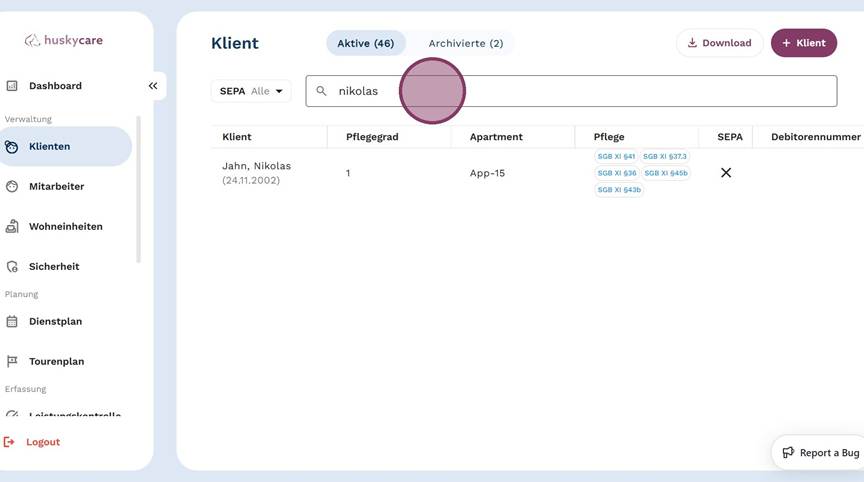Viewport: 864px width, 482px height.
Task: Click the Dashboard chart icon
Action: (x=12, y=86)
